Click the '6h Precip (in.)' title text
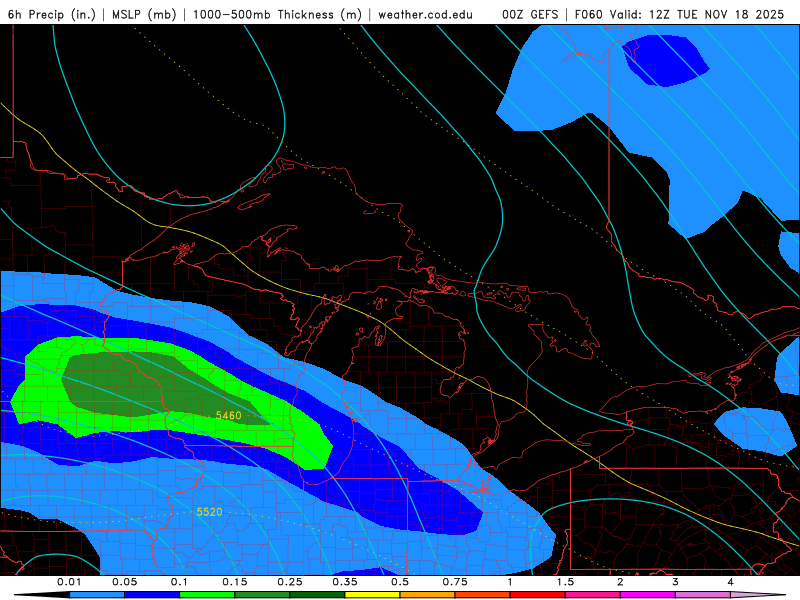This screenshot has height=600, width=800. coord(52,14)
